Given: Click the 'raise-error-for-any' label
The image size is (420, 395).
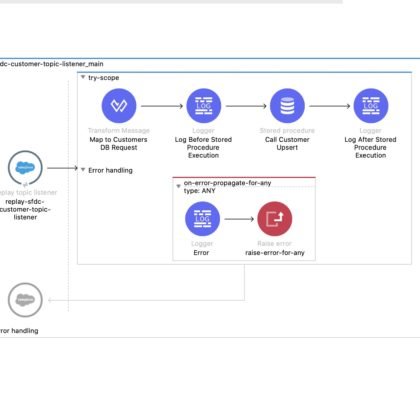Looking at the screenshot, I should (275, 253).
